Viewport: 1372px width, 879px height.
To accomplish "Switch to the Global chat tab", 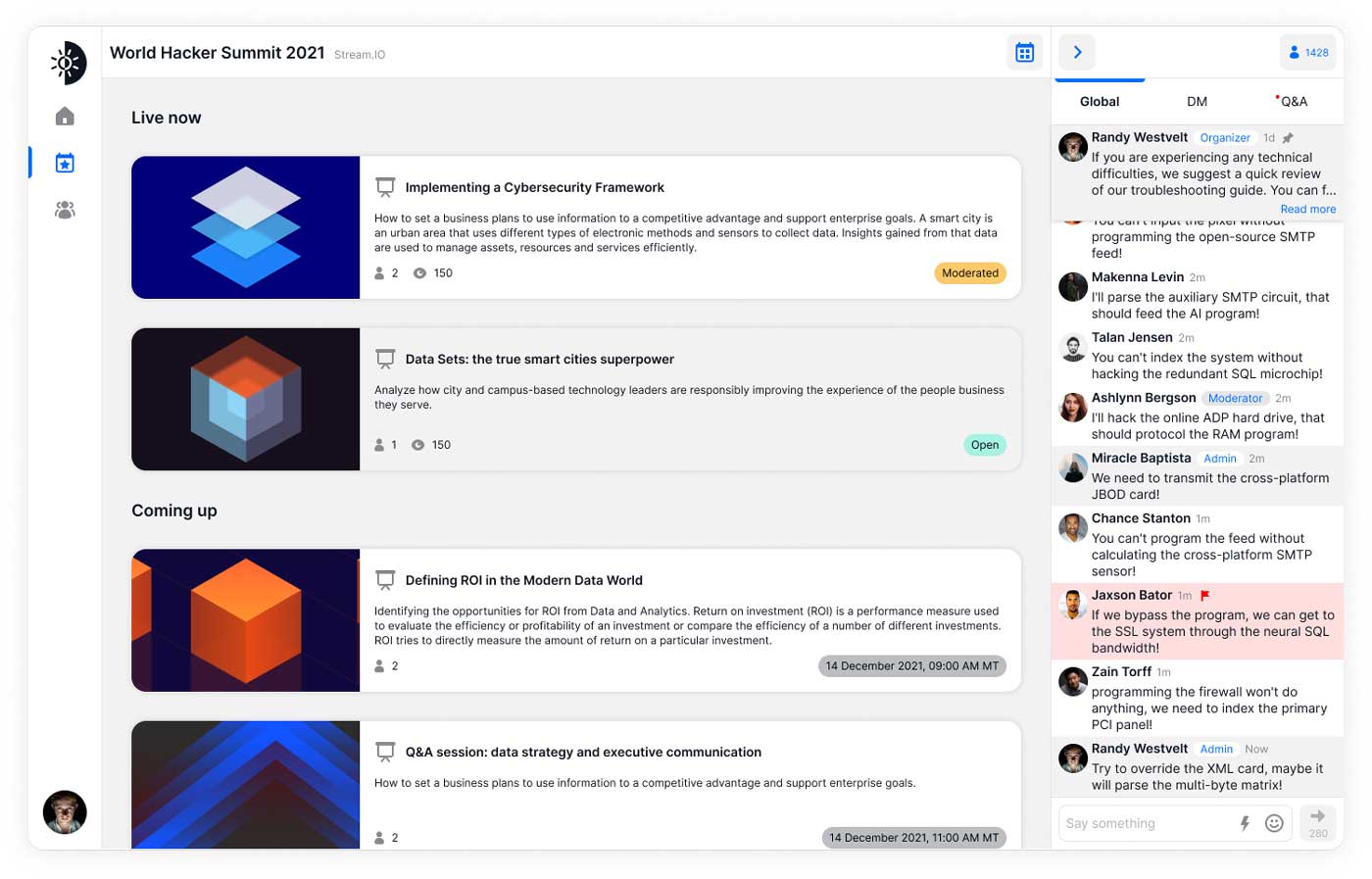I will click(1100, 102).
